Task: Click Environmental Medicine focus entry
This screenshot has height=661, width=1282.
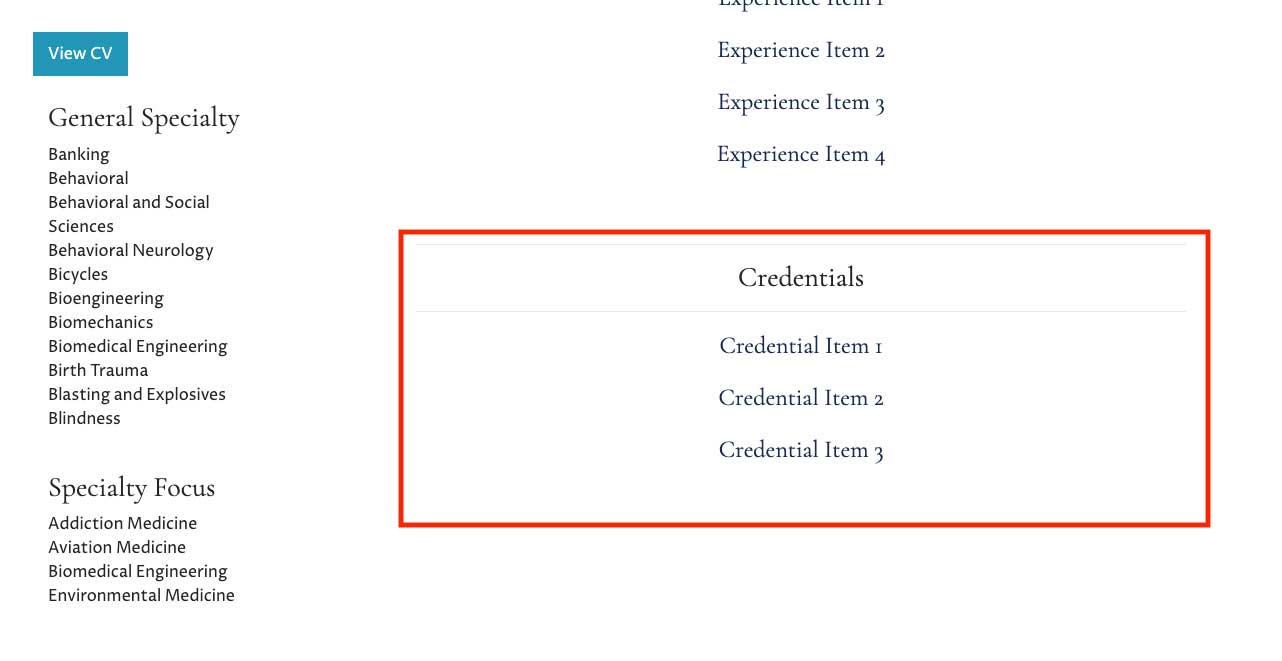Action: (x=141, y=595)
